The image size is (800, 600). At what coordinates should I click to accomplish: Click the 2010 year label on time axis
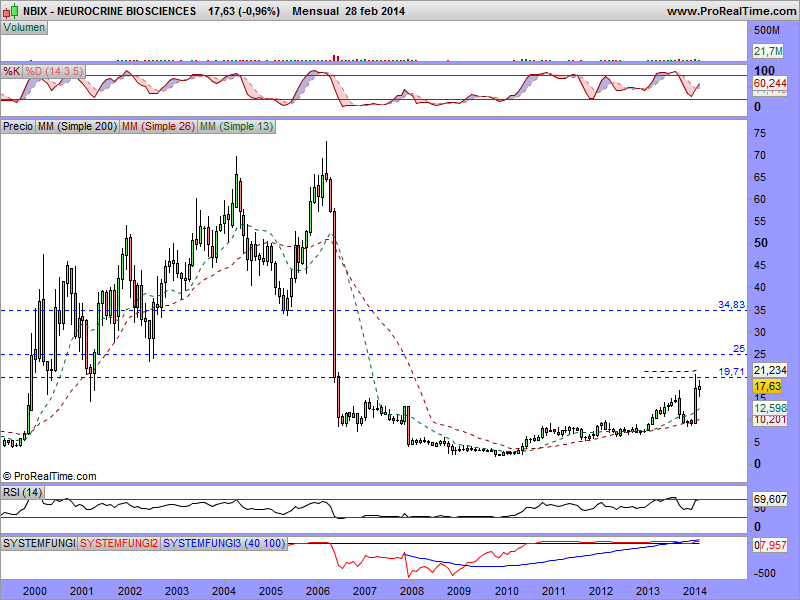click(507, 591)
